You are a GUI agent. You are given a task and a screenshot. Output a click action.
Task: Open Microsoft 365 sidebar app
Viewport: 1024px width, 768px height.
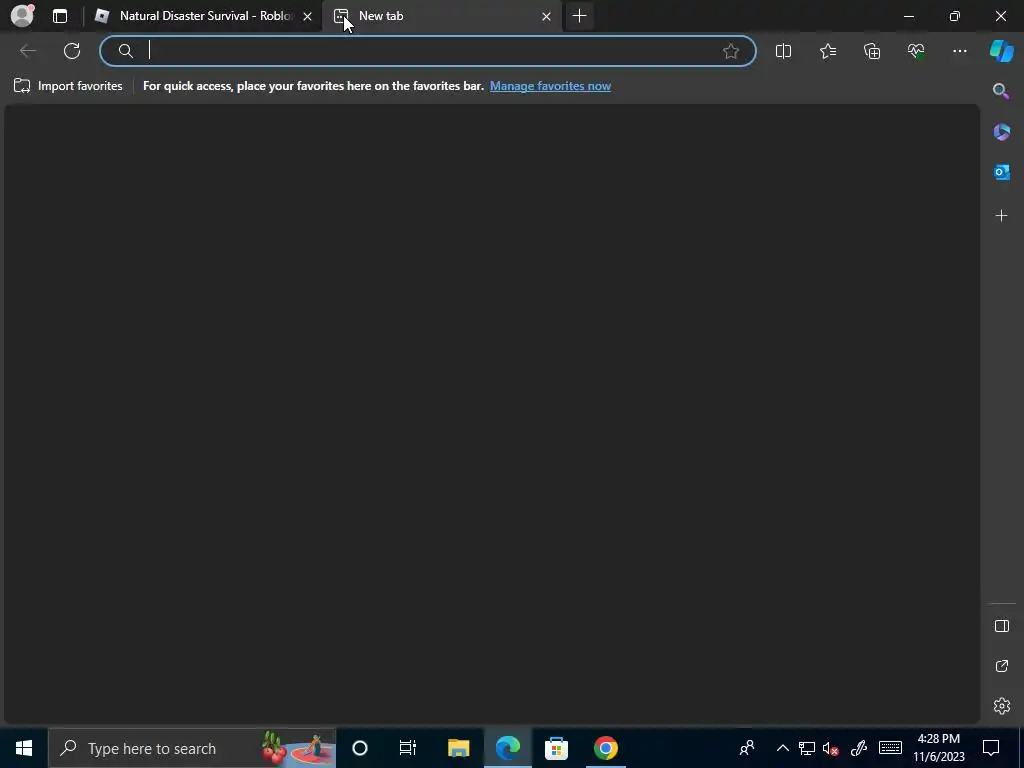(x=1001, y=132)
